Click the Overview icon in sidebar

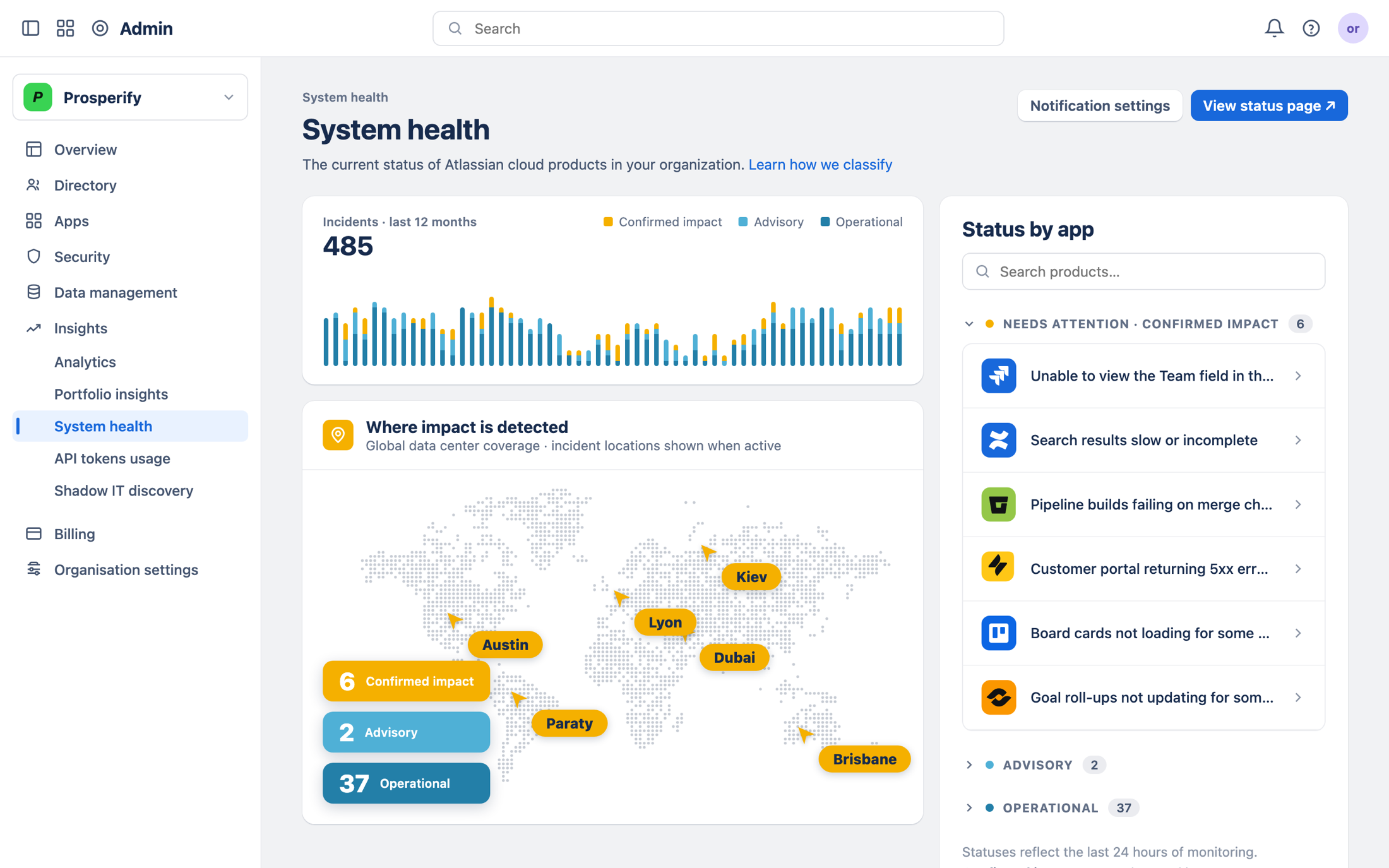click(33, 150)
